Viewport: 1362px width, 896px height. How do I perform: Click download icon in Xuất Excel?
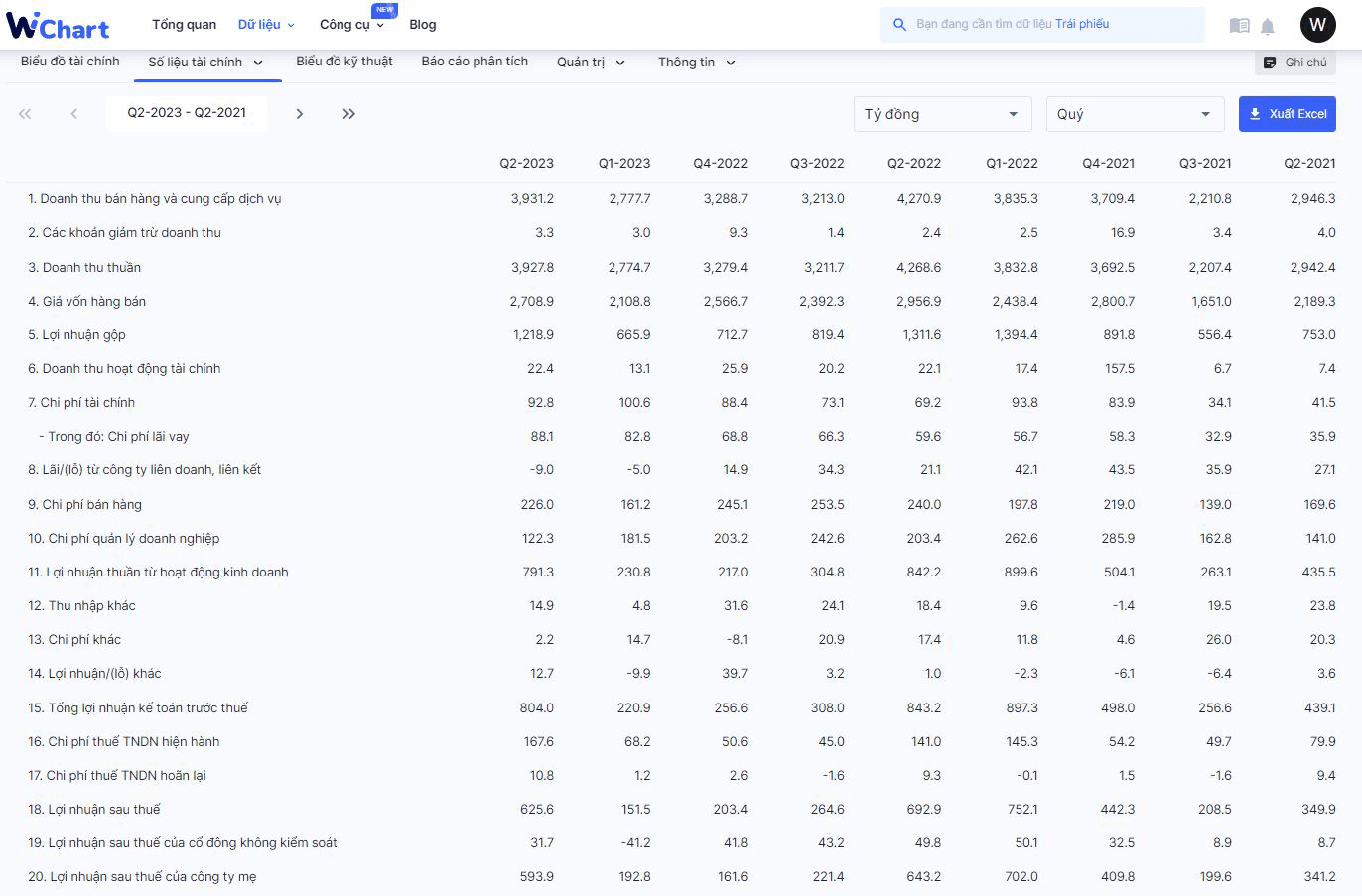pyautogui.click(x=1255, y=114)
